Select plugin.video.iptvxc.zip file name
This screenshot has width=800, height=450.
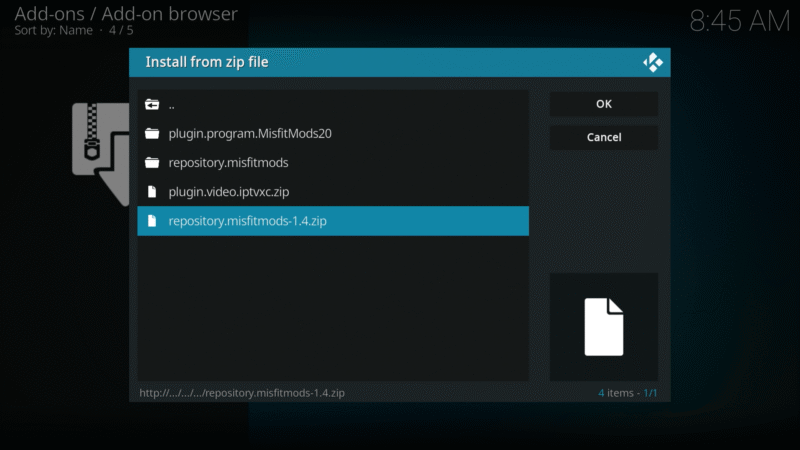pyautogui.click(x=229, y=192)
